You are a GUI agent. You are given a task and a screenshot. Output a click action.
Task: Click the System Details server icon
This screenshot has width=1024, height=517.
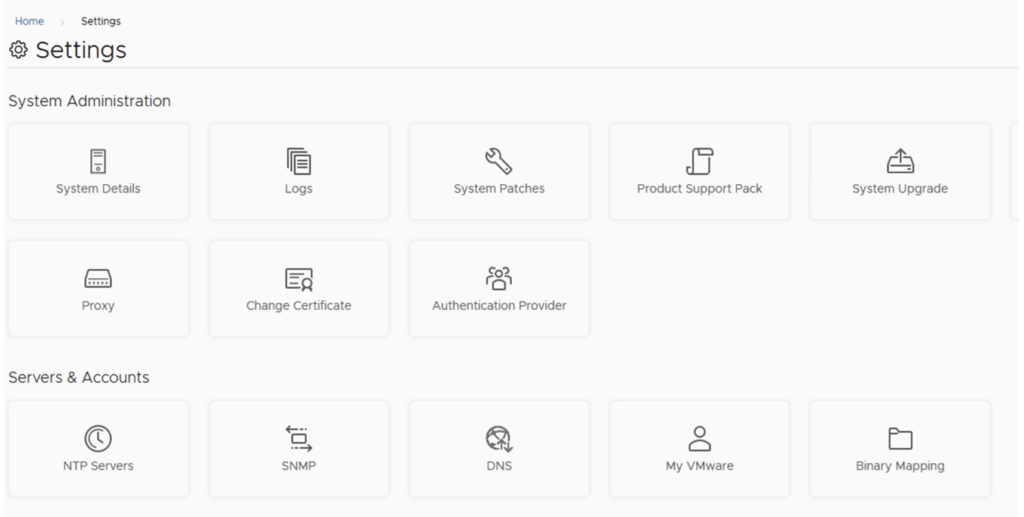(98, 161)
